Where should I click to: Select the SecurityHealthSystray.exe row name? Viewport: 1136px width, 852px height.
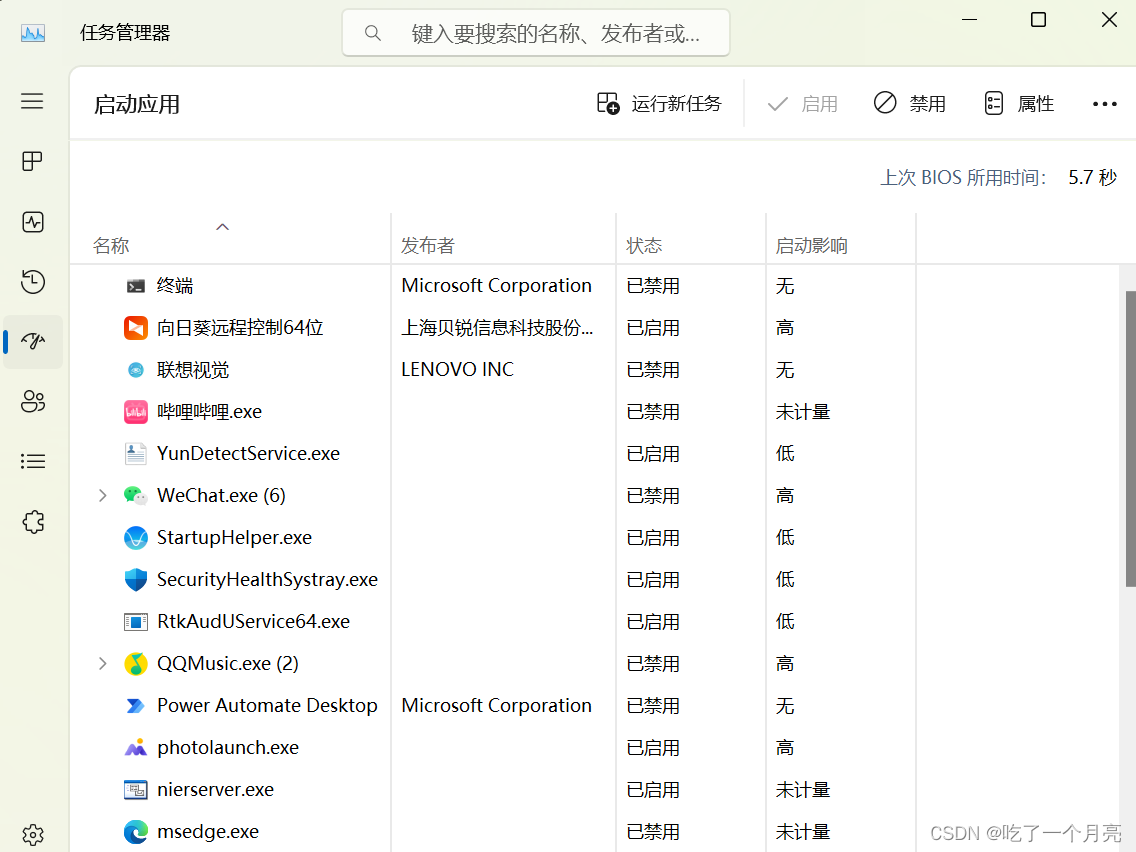point(267,580)
